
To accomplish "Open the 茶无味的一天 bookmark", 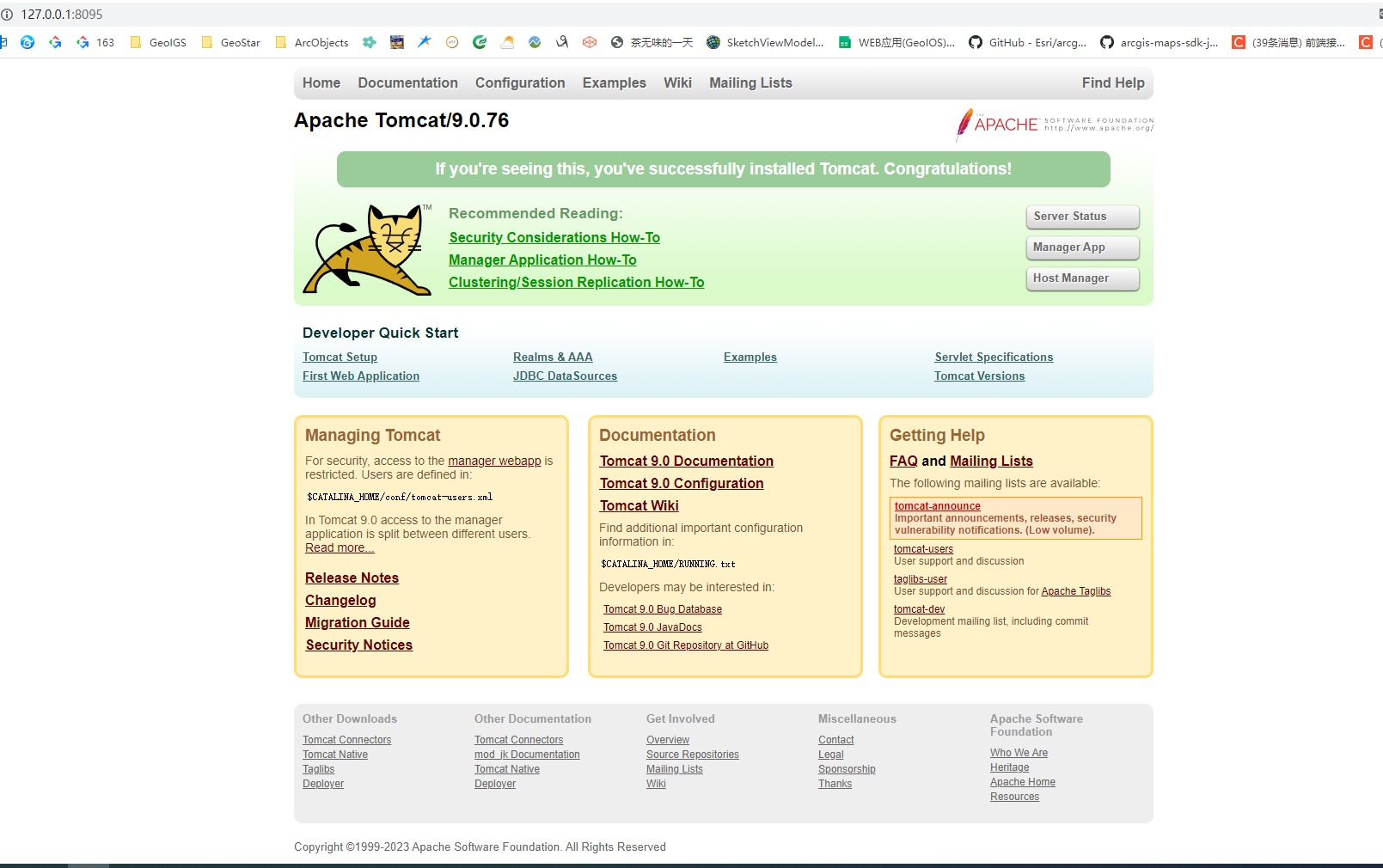I will pyautogui.click(x=652, y=42).
